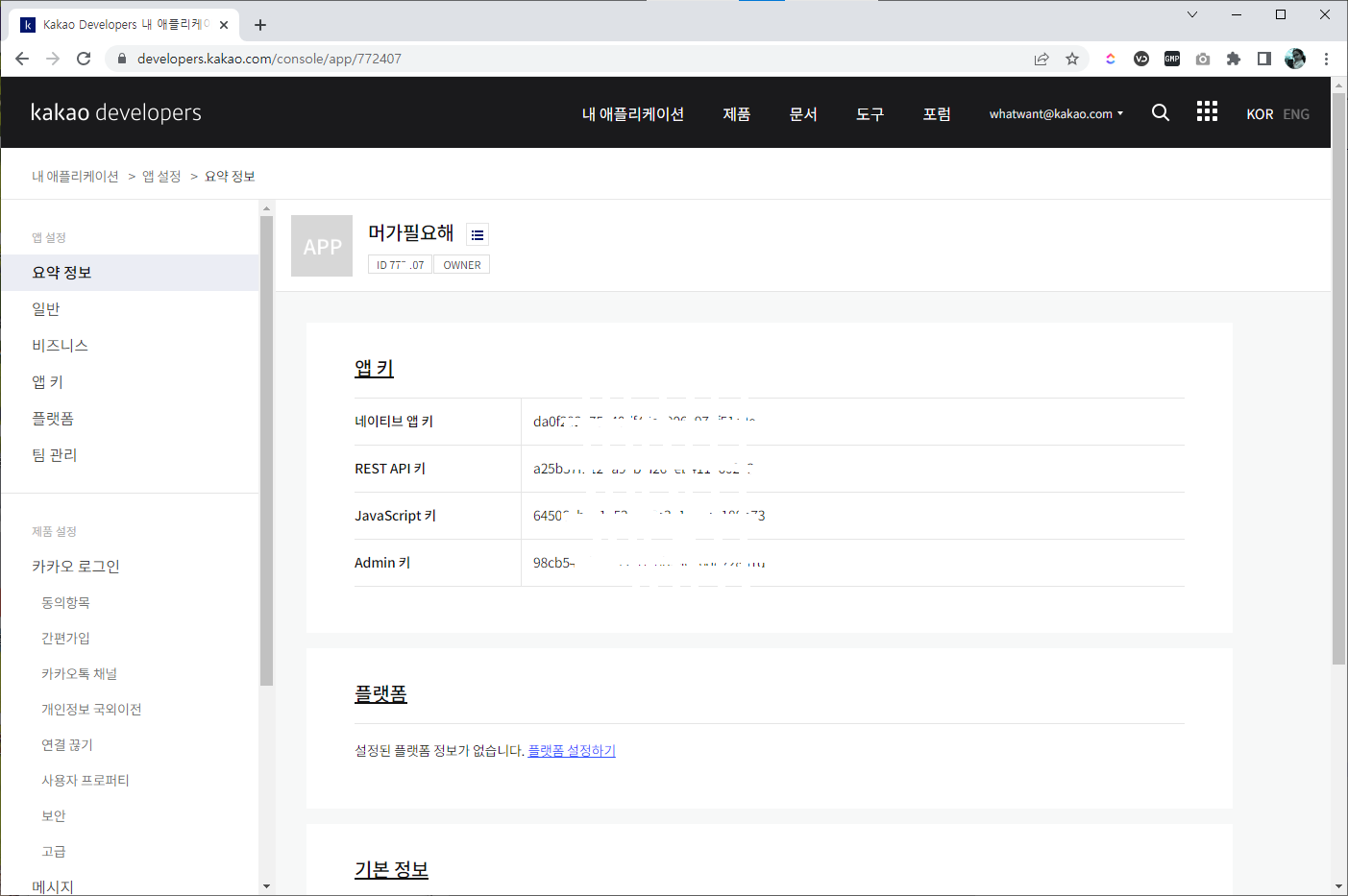Viewport: 1348px width, 896px height.
Task: Open 도구 in the top menu
Action: pyautogui.click(x=870, y=113)
